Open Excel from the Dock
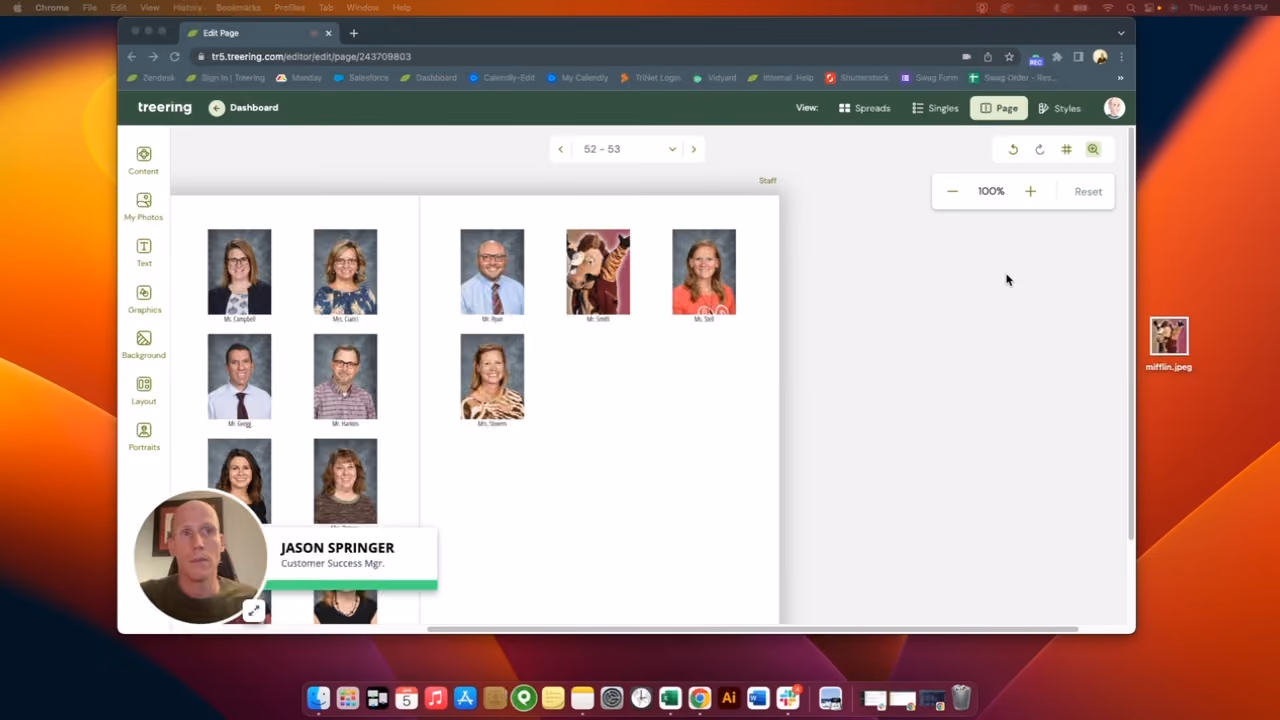 click(670, 698)
